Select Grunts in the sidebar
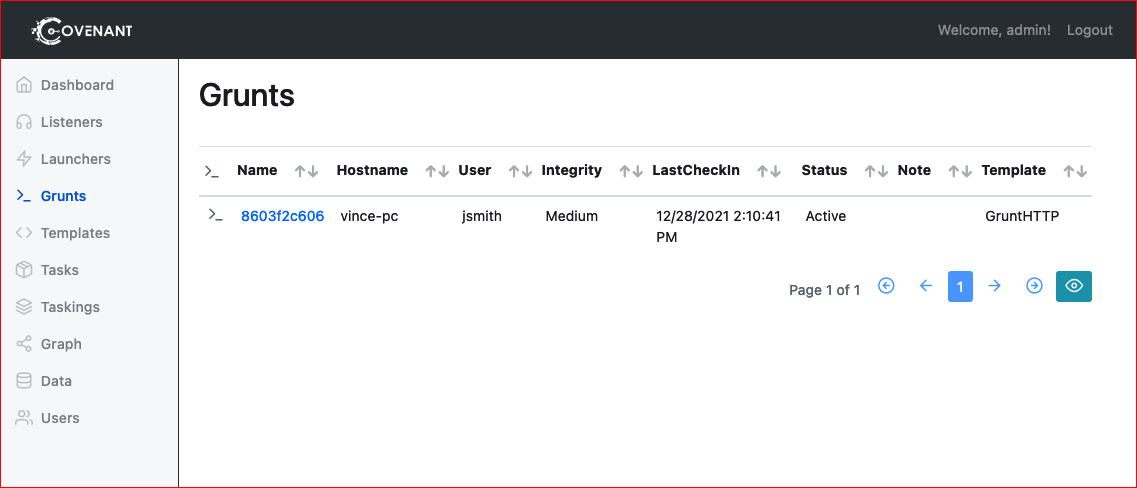The image size is (1137, 488). click(x=63, y=196)
